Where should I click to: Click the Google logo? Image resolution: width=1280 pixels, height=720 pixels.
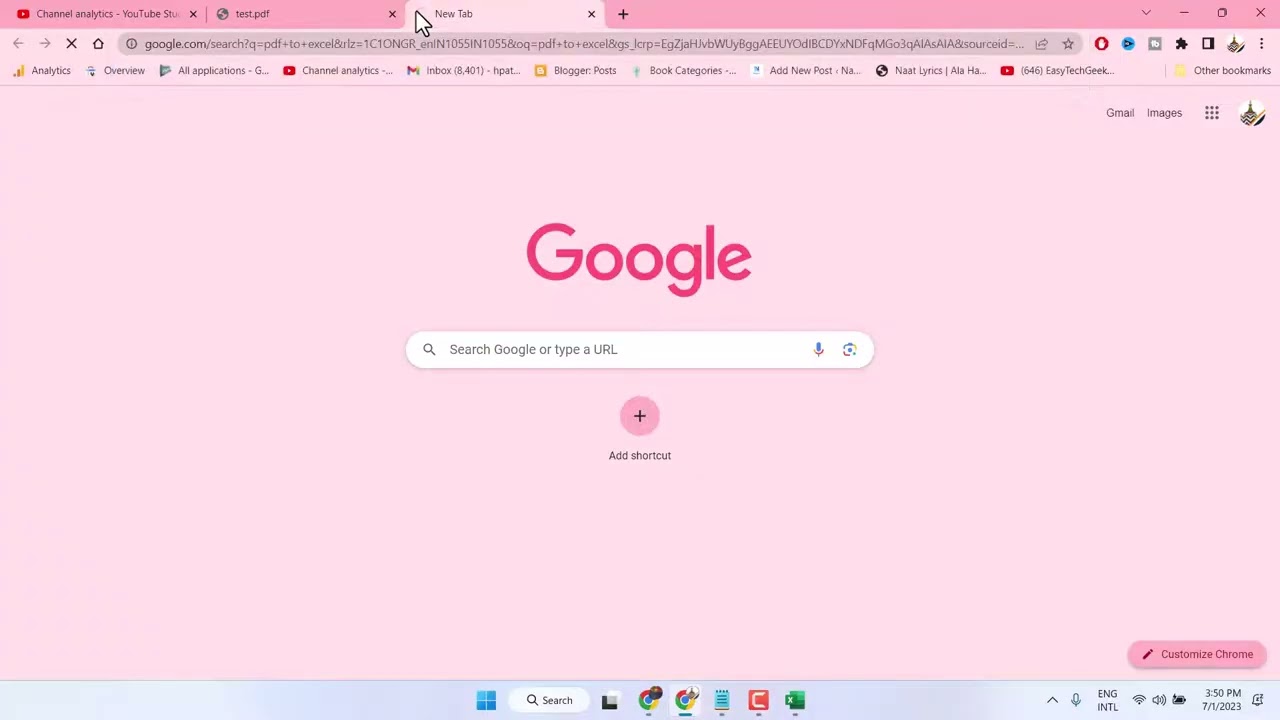click(639, 259)
